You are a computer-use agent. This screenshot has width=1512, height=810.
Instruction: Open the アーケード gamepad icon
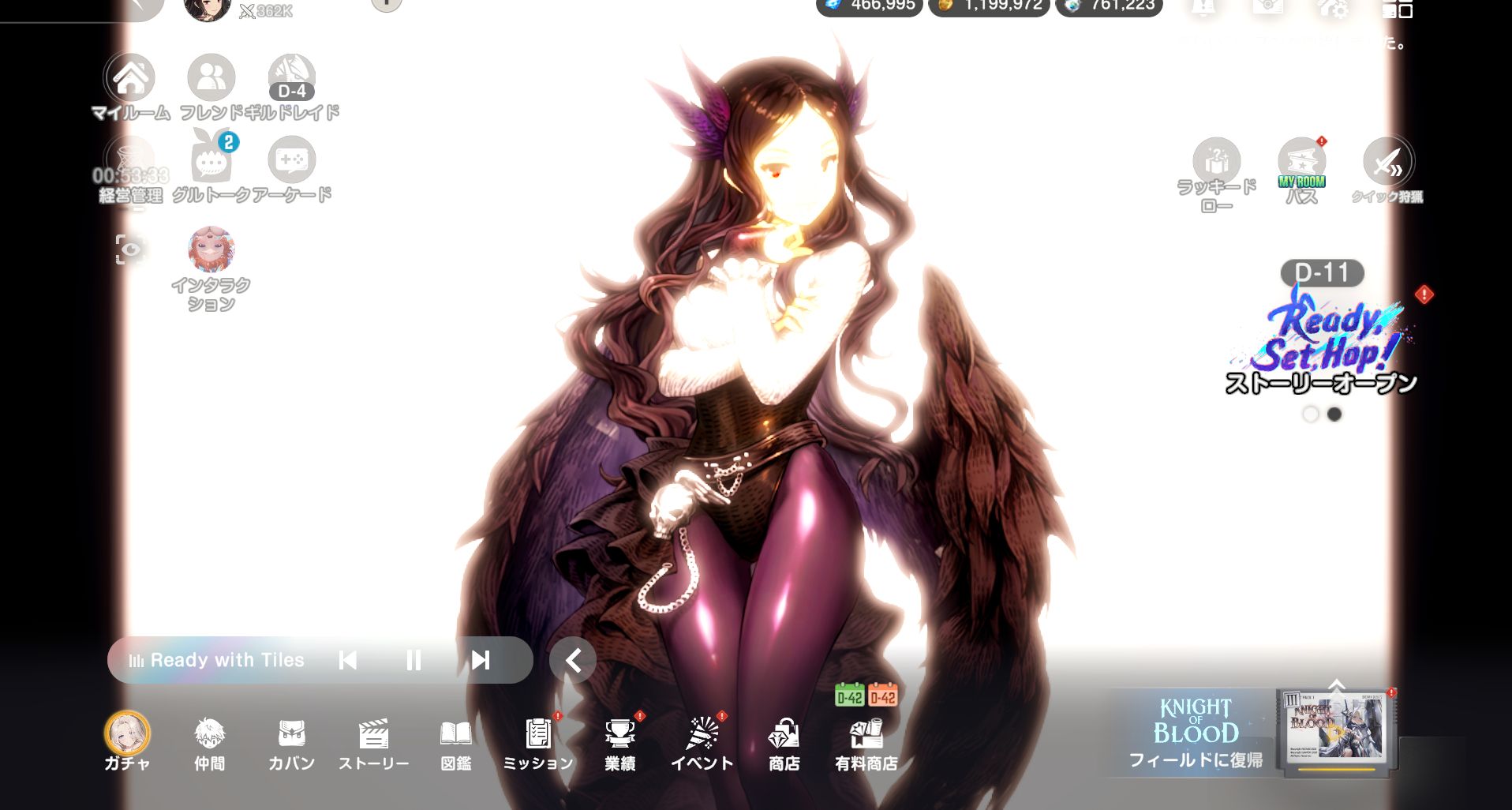click(x=291, y=161)
